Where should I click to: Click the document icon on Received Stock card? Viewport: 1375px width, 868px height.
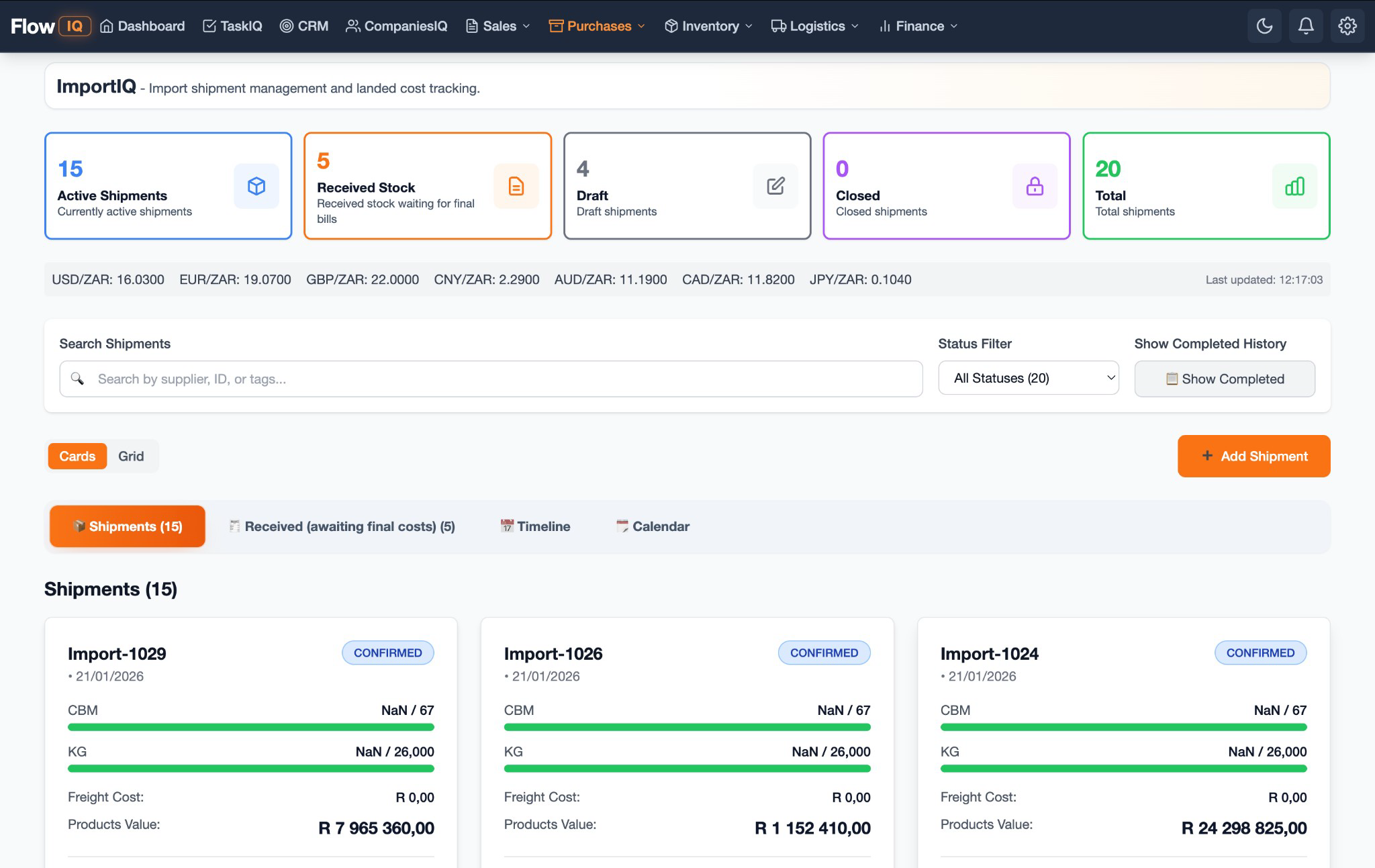click(x=516, y=186)
